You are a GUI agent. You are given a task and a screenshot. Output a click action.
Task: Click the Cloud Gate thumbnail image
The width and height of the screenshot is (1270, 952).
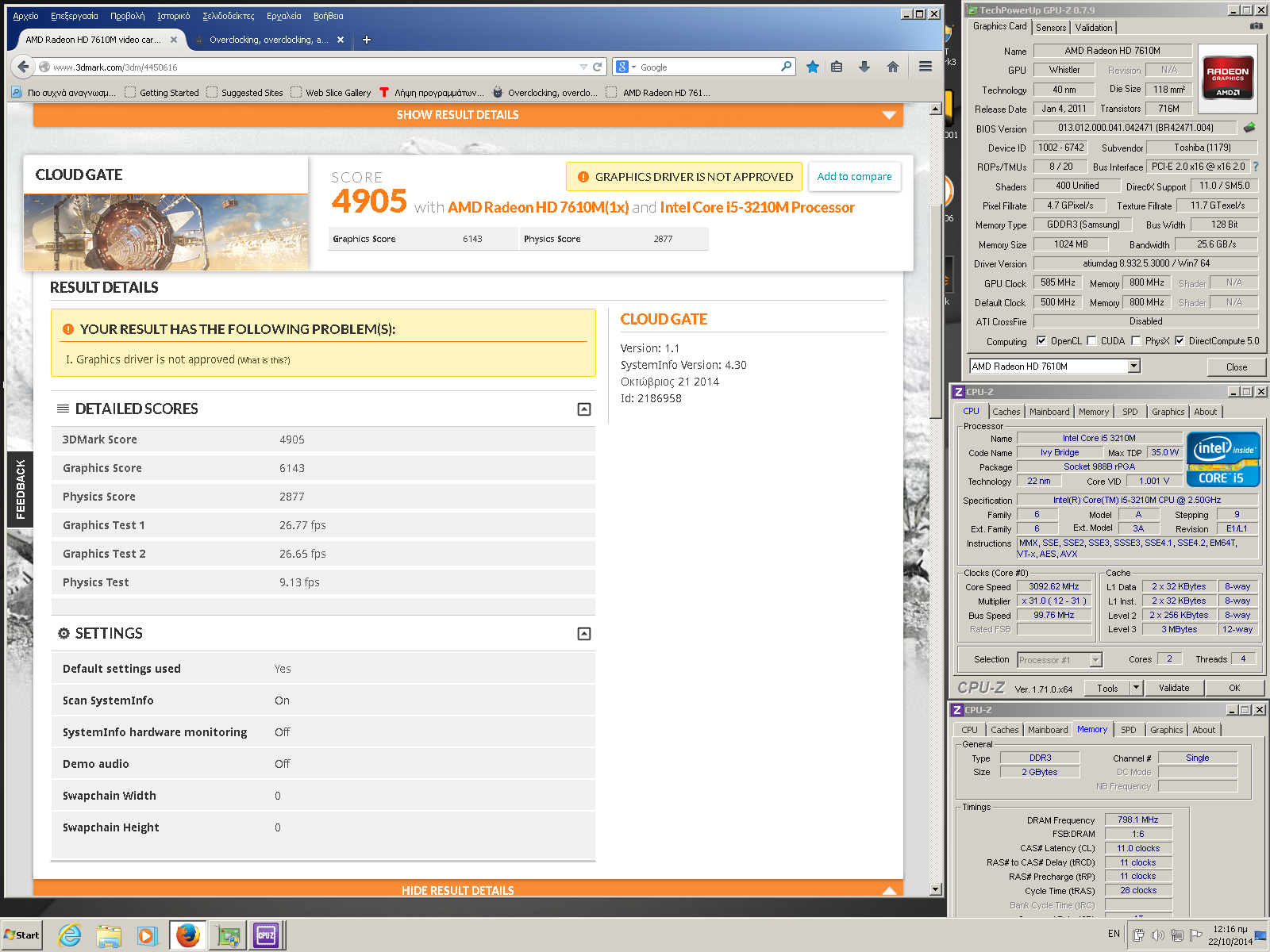click(166, 232)
